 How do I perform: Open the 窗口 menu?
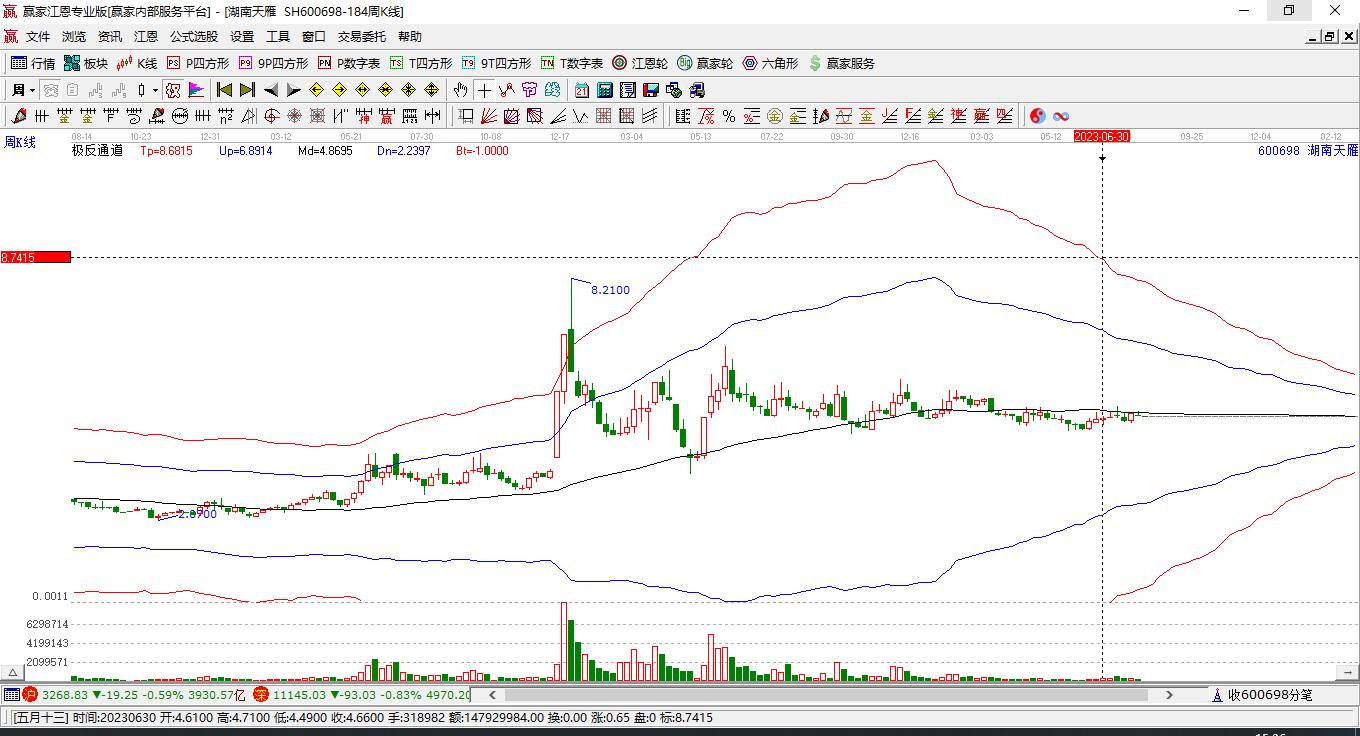314,37
